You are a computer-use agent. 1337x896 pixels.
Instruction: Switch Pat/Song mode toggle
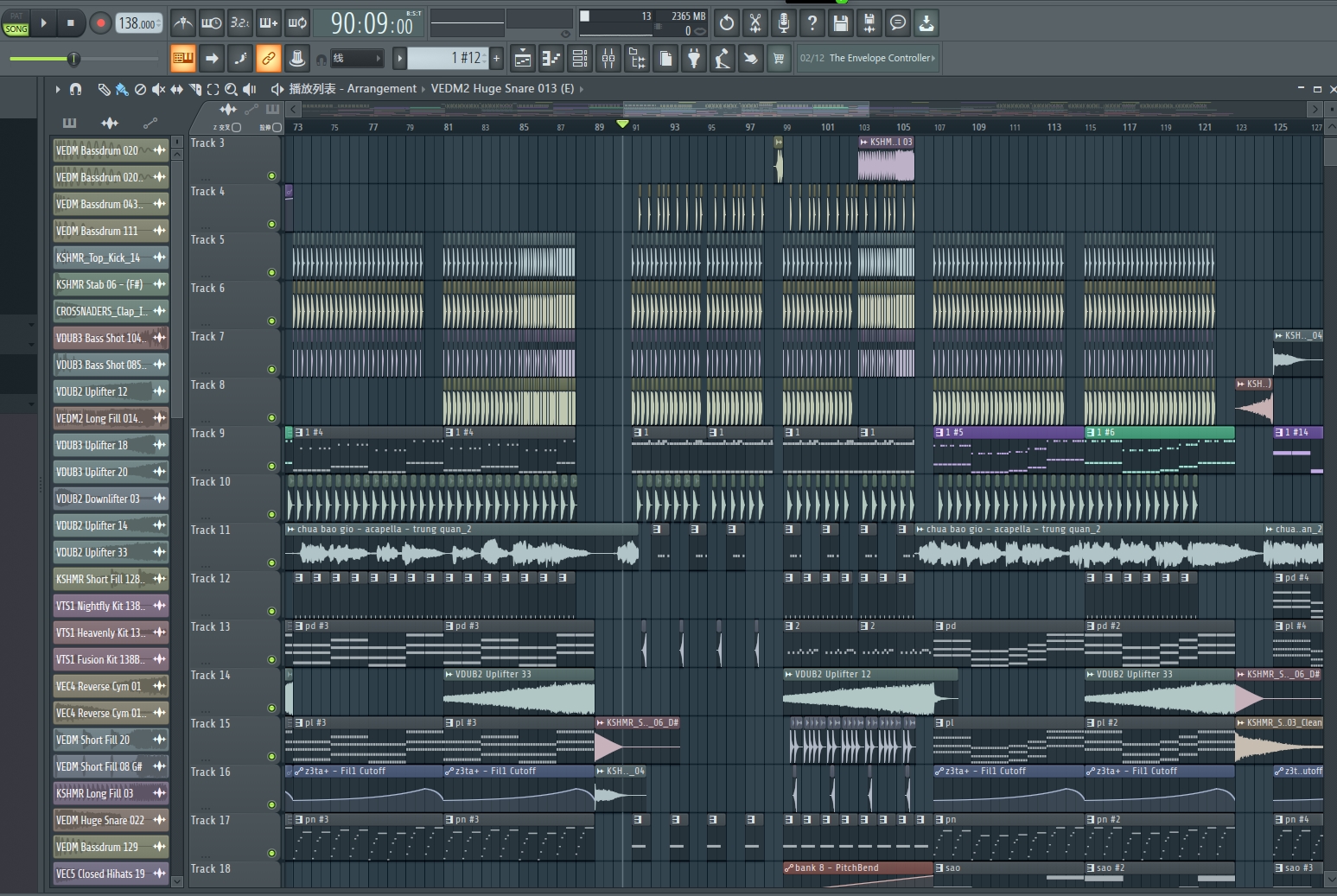tap(16, 23)
